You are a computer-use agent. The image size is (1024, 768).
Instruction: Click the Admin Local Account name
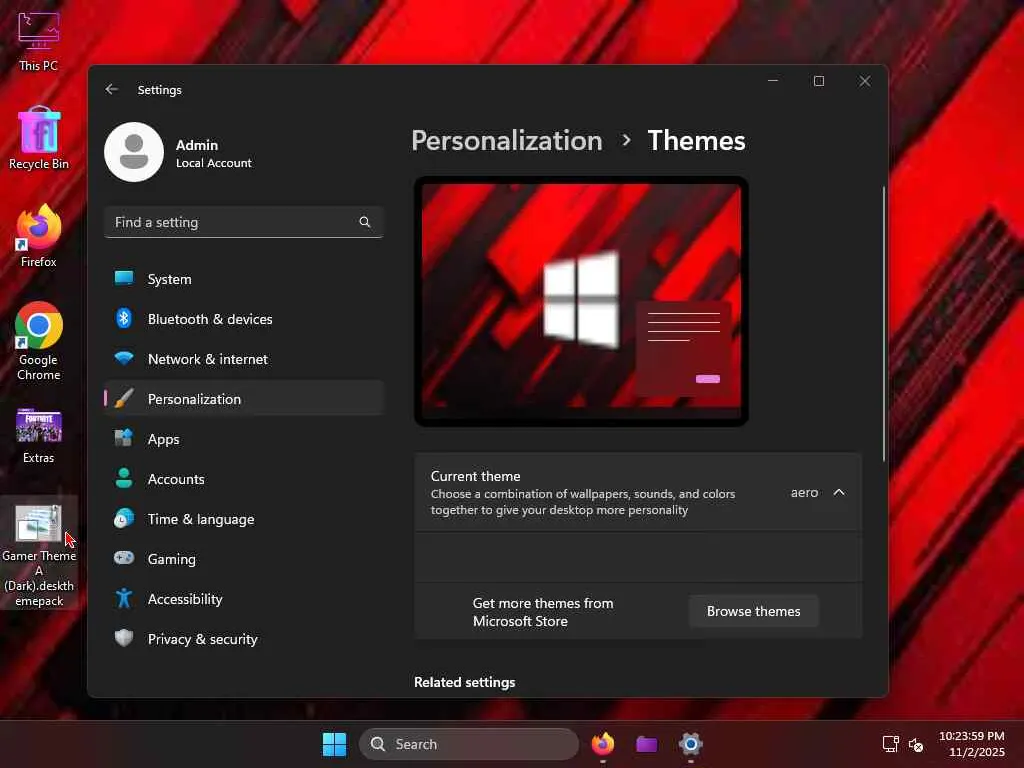point(214,153)
